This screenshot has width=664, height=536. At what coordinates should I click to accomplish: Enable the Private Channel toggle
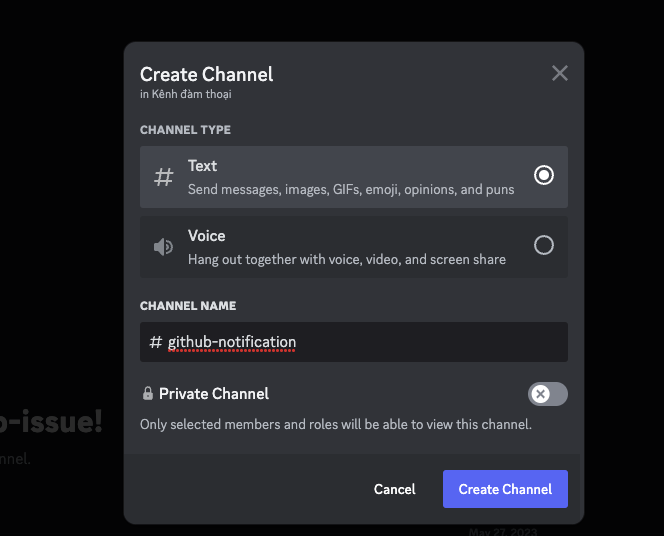click(x=548, y=394)
